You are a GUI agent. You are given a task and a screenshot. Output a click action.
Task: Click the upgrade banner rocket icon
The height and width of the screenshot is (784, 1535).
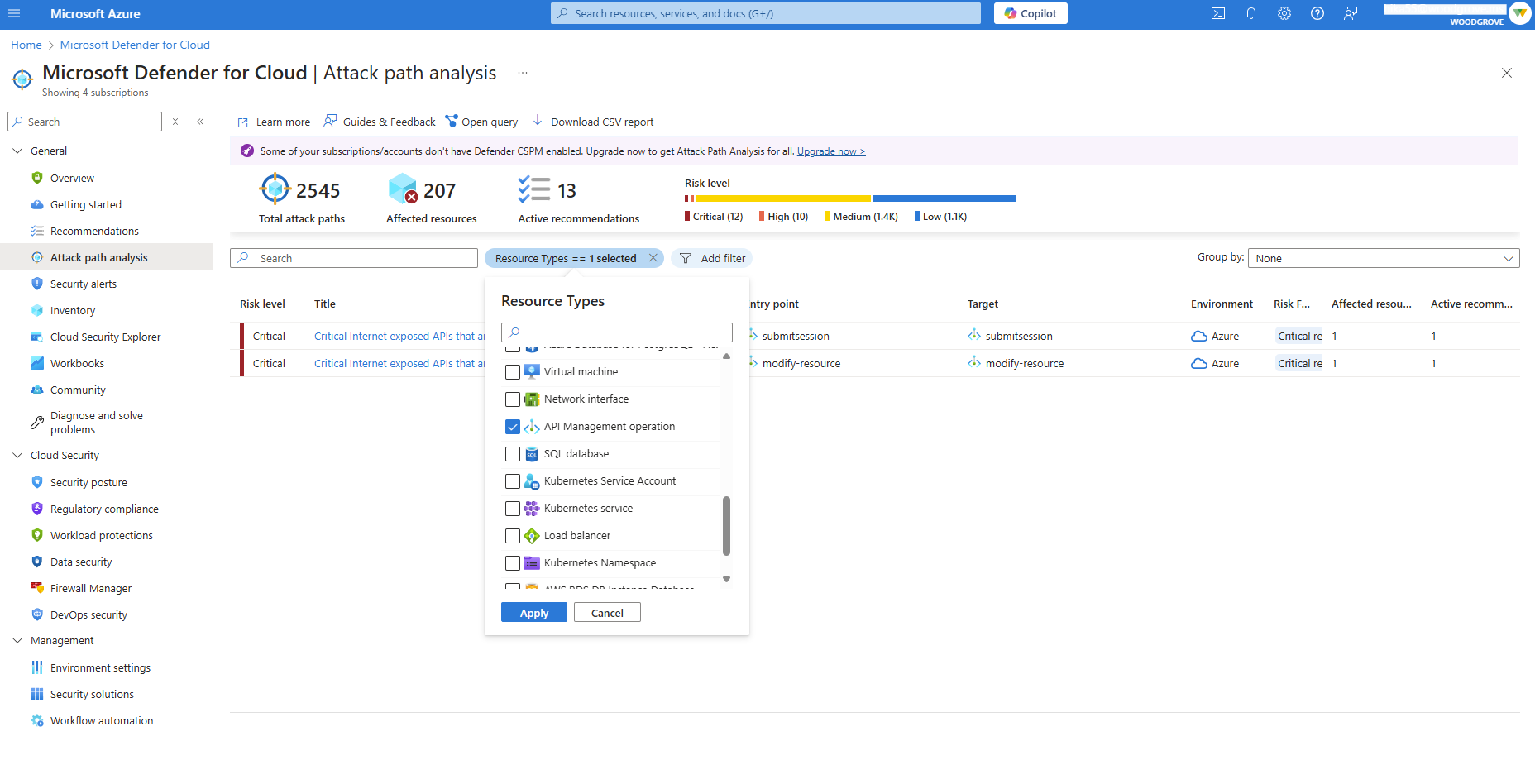pos(247,151)
